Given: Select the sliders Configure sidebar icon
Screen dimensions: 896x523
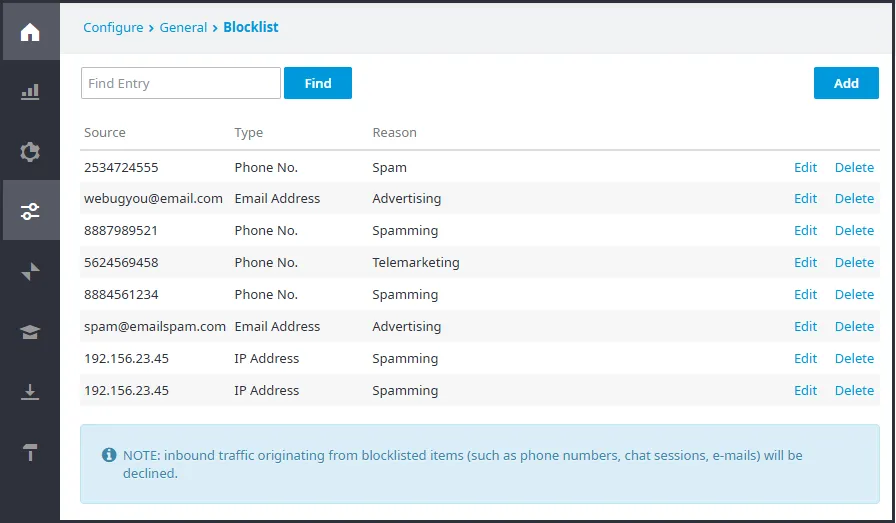Looking at the screenshot, I should pyautogui.click(x=30, y=211).
